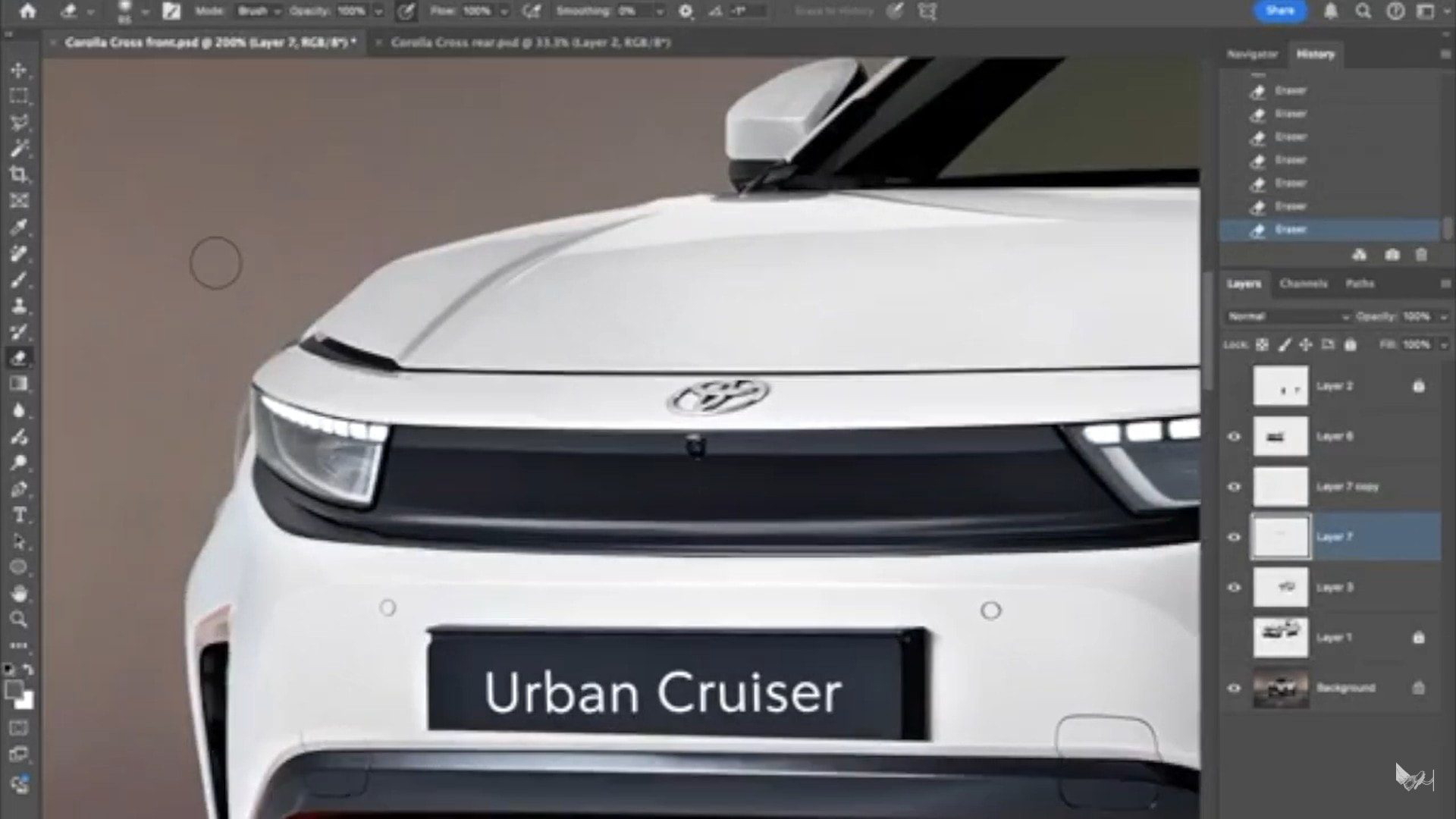Select the Zoom tool
1456x819 pixels.
[x=19, y=620]
